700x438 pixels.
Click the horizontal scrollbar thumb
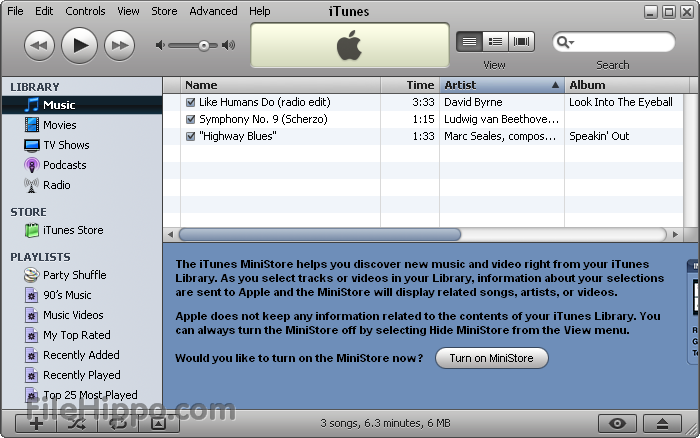tap(320, 234)
